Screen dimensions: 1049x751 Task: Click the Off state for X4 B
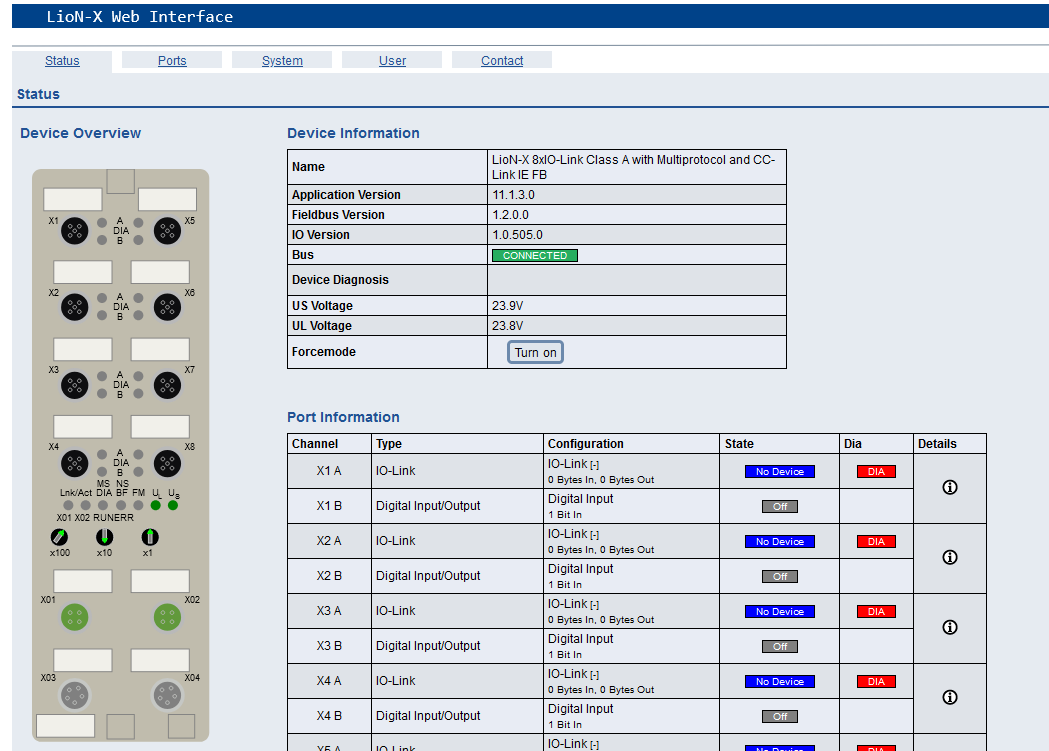click(x=780, y=716)
